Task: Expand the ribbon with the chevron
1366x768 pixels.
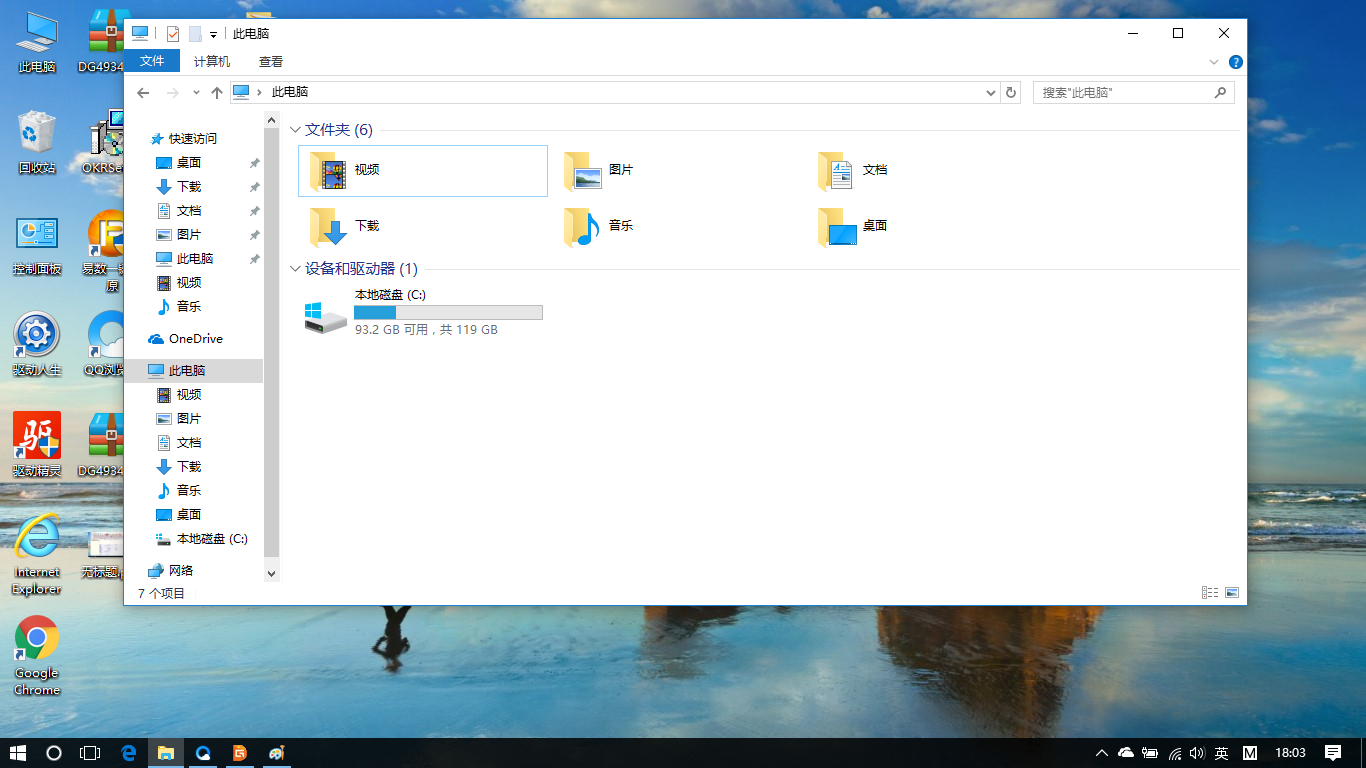Action: (1214, 62)
